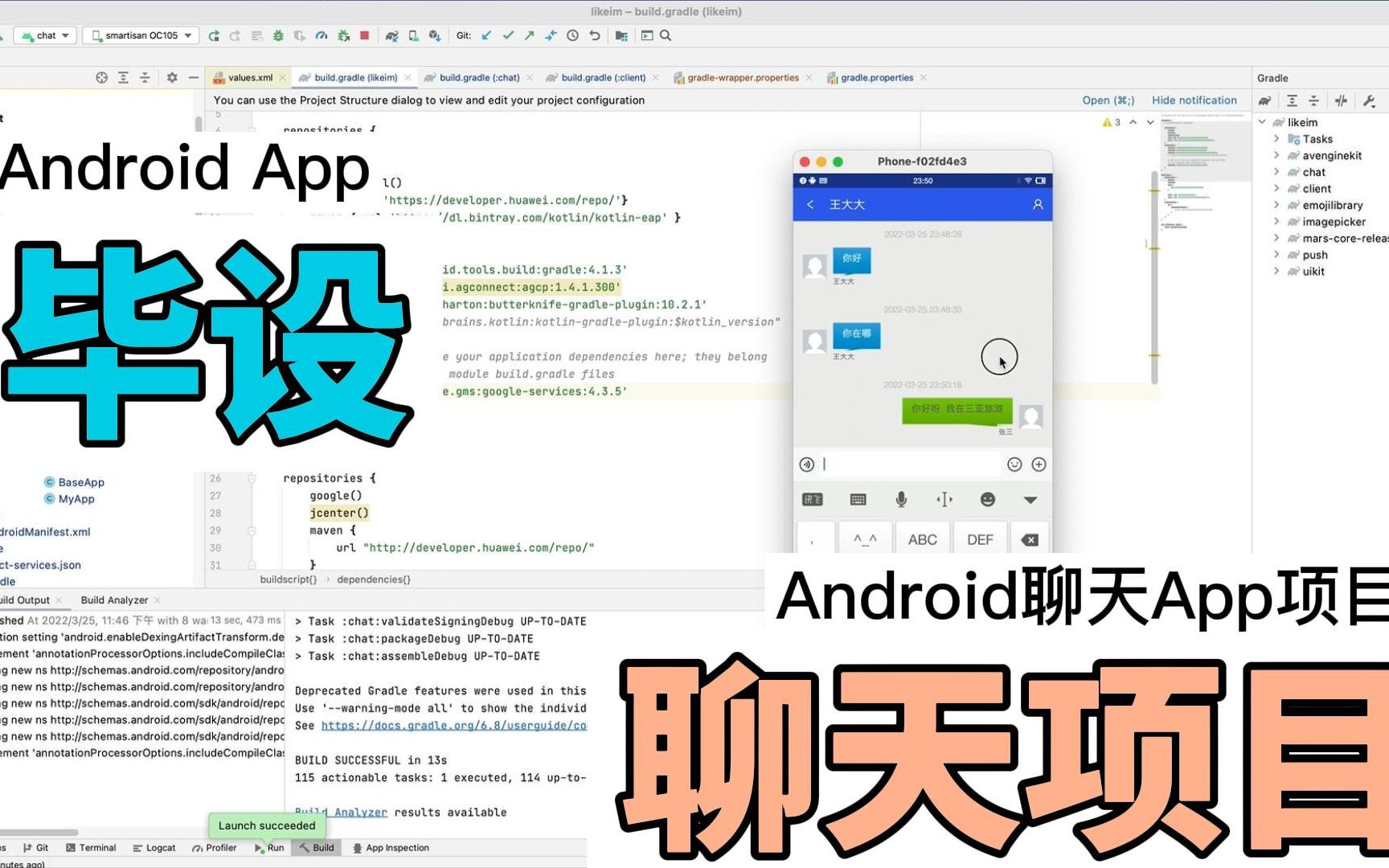
Task: Switch to the gradle.properties tab
Action: [x=876, y=77]
